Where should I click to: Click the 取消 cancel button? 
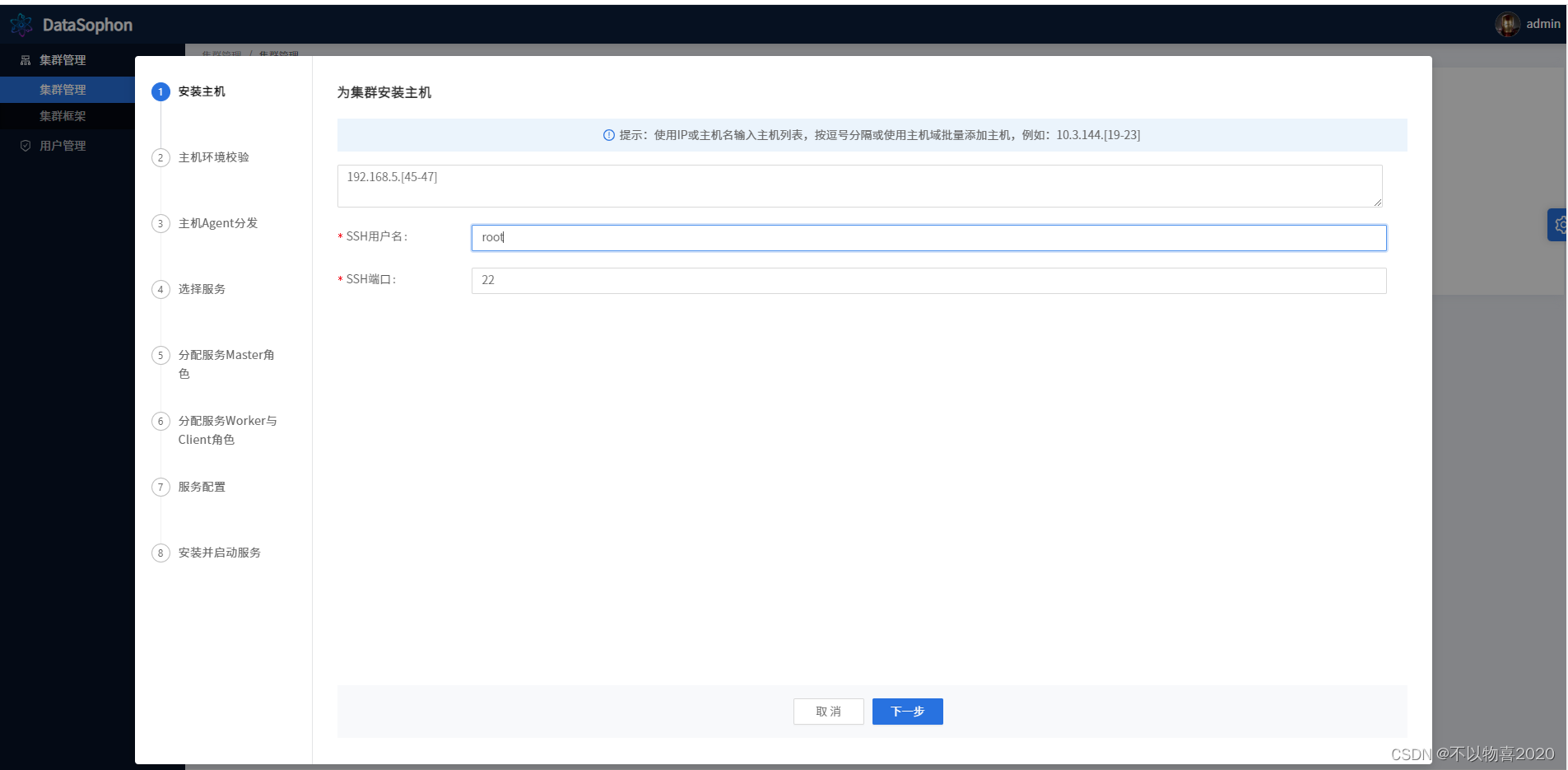(x=829, y=712)
